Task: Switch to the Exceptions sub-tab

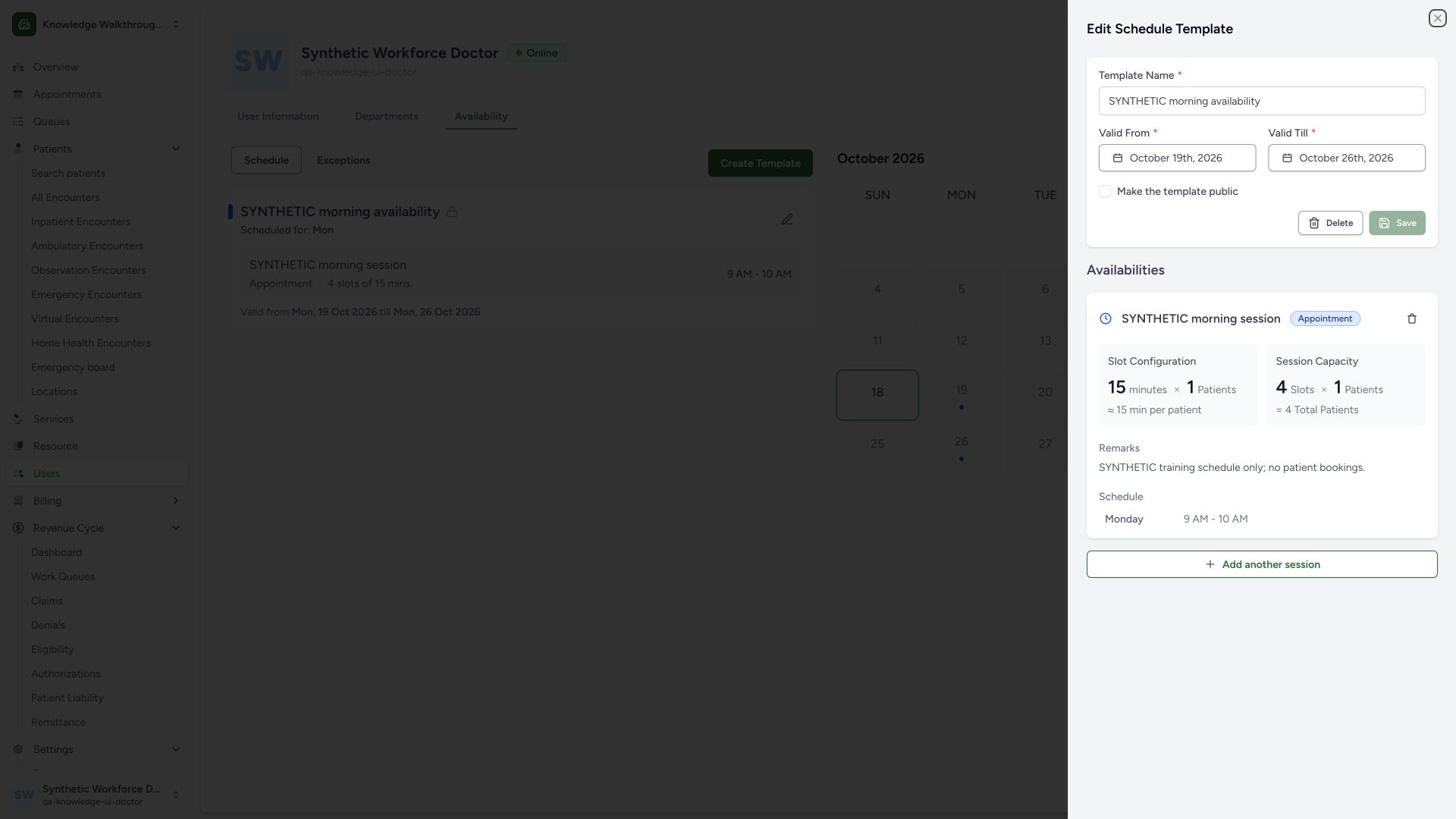Action: click(344, 161)
